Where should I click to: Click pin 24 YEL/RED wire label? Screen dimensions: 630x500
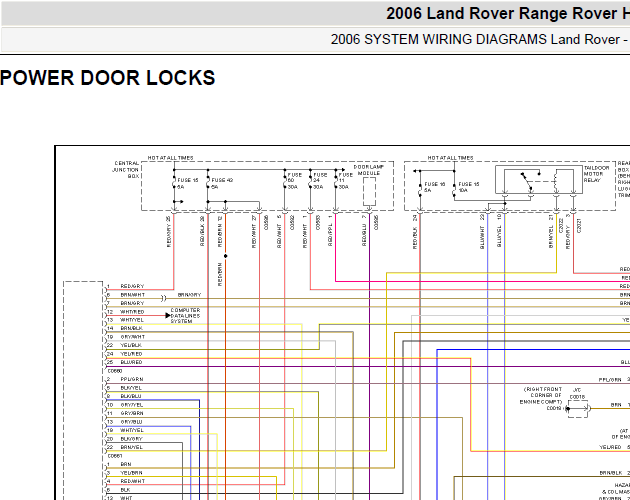tap(131, 354)
